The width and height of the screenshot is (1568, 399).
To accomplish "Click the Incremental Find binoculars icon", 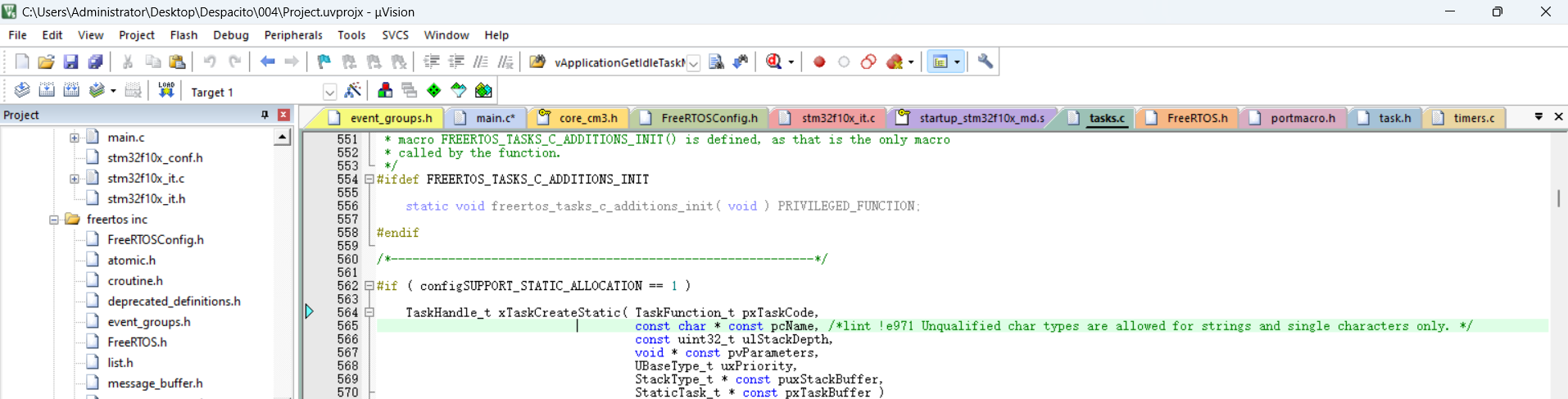I will [x=741, y=61].
